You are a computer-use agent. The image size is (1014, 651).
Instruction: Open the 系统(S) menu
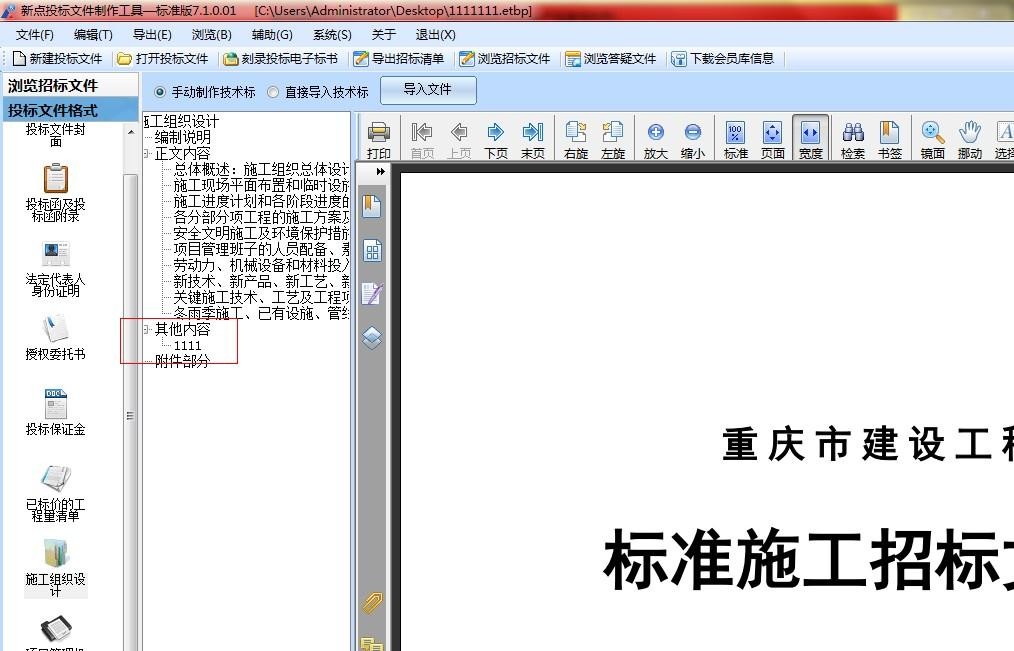point(332,34)
